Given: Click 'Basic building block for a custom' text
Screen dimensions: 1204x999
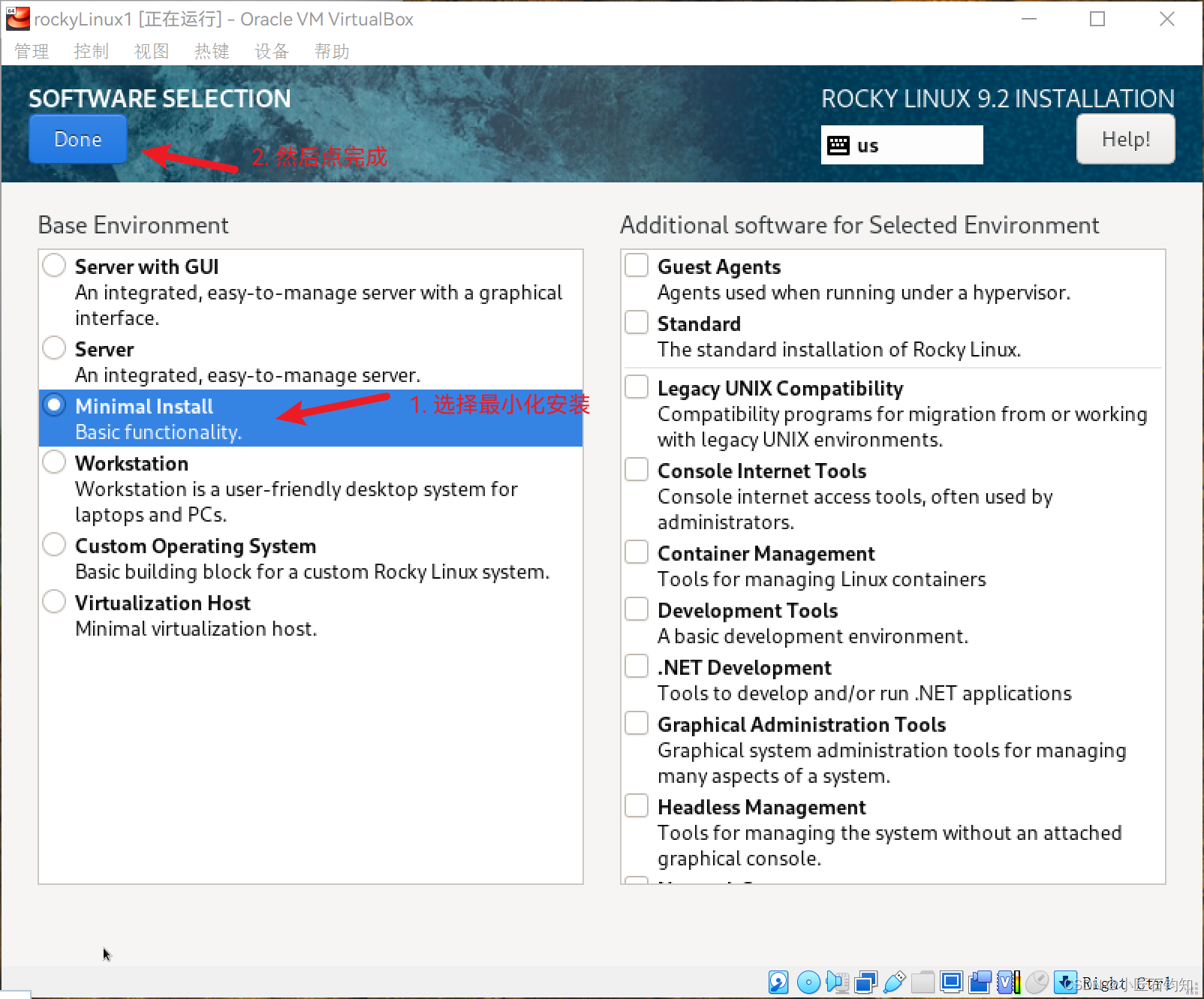Looking at the screenshot, I should (x=222, y=572).
